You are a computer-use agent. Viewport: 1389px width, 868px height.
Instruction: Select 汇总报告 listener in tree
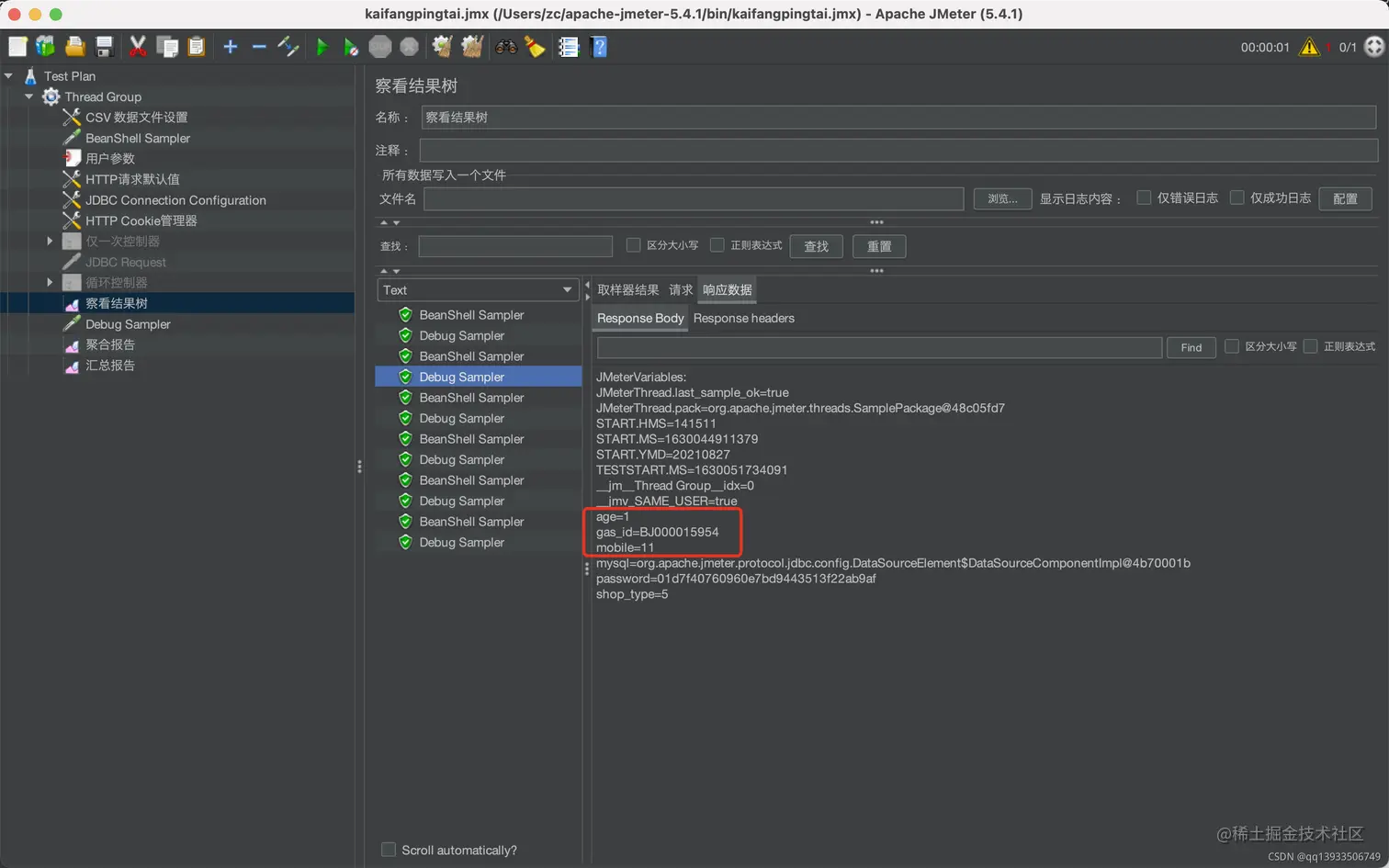(109, 366)
